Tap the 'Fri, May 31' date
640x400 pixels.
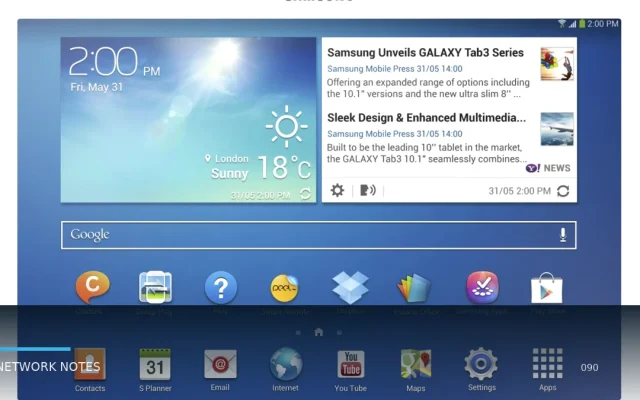pyautogui.click(x=96, y=87)
